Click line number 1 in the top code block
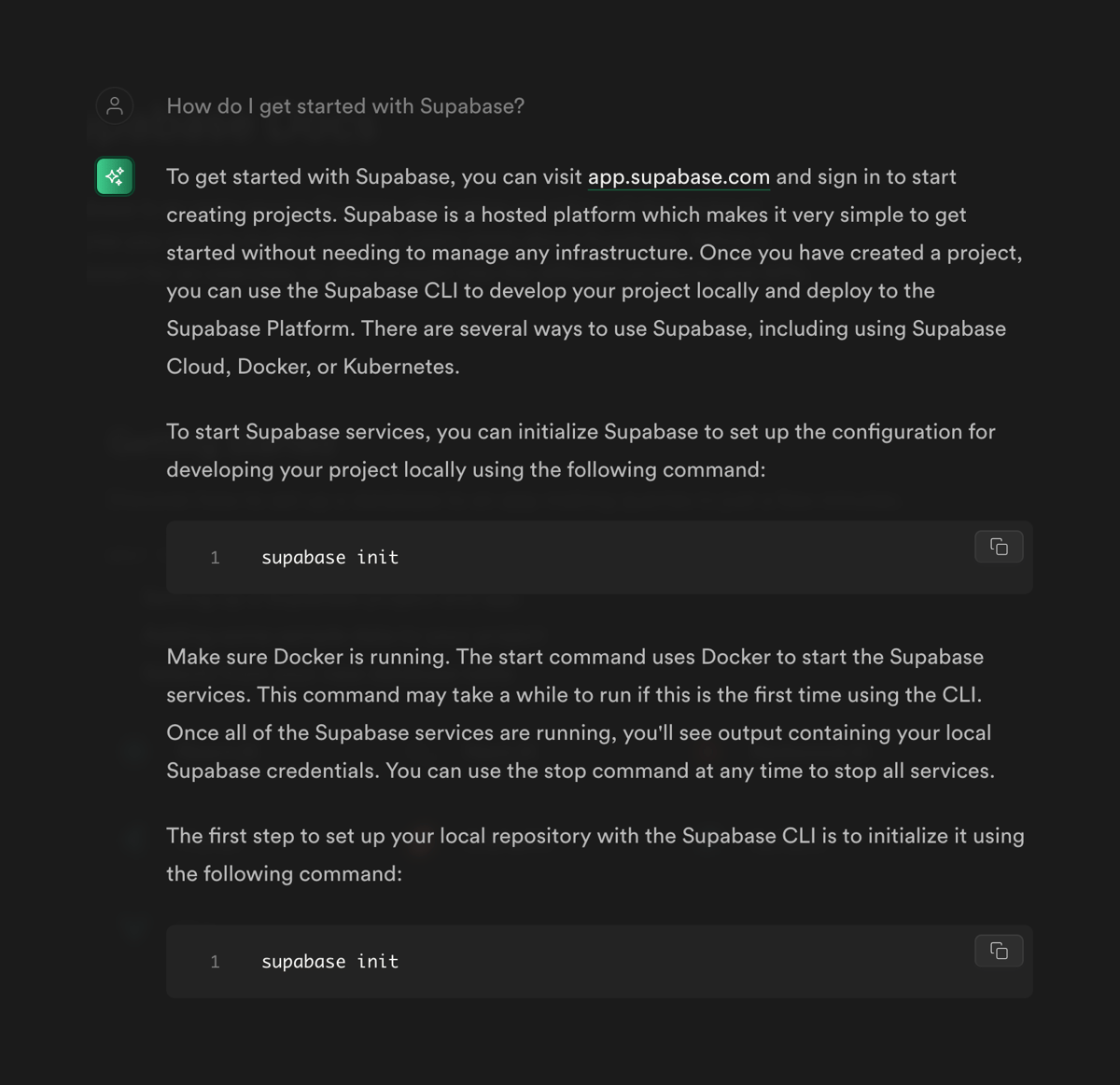 point(215,557)
